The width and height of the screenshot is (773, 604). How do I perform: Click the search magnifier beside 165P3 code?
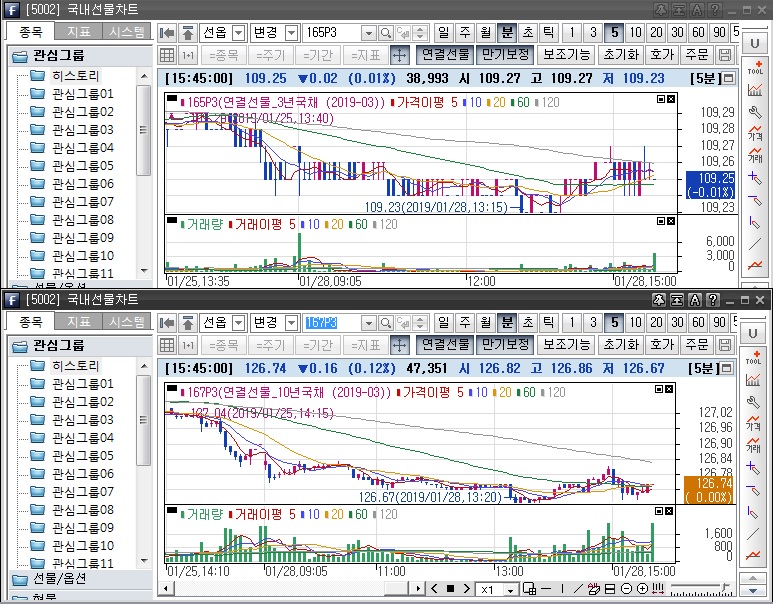385,32
